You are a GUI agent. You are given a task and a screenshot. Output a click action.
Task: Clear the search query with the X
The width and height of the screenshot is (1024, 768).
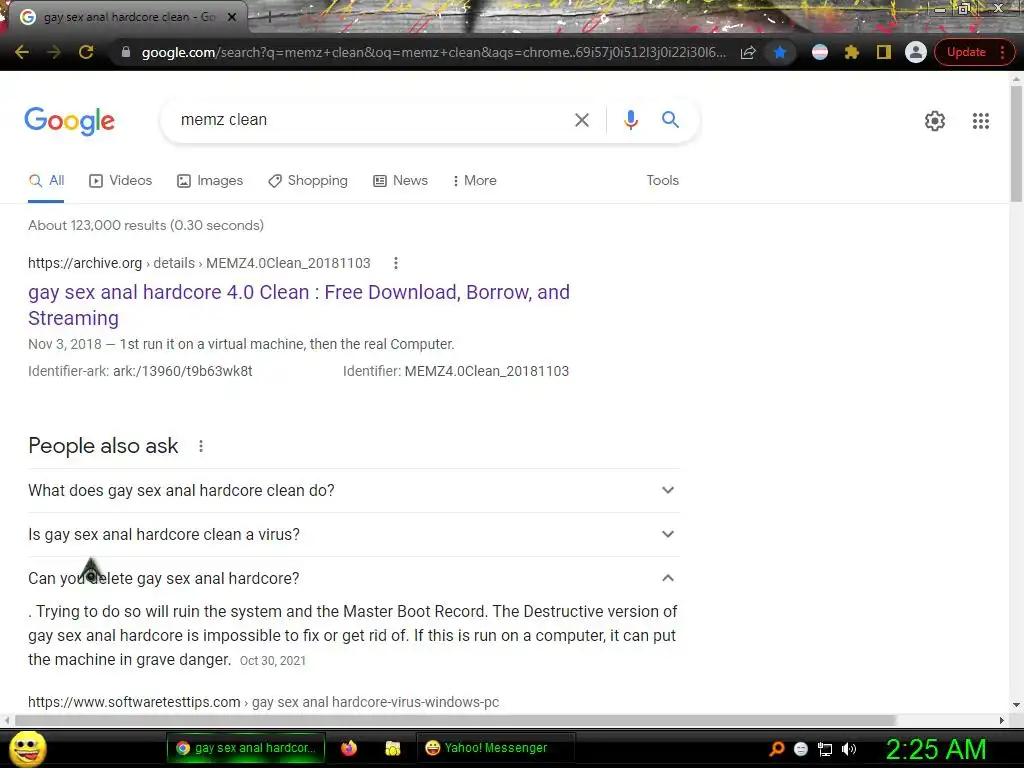(x=581, y=120)
